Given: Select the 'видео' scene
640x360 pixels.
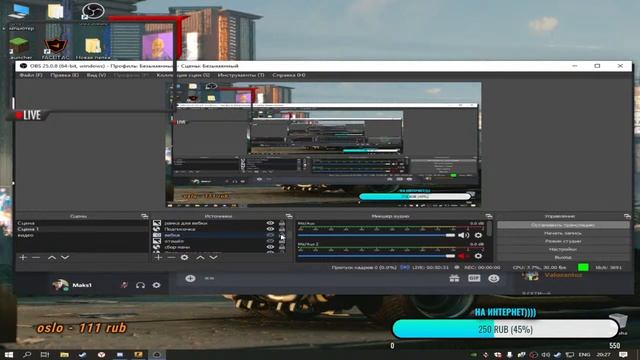Looking at the screenshot, I should click(82, 235).
